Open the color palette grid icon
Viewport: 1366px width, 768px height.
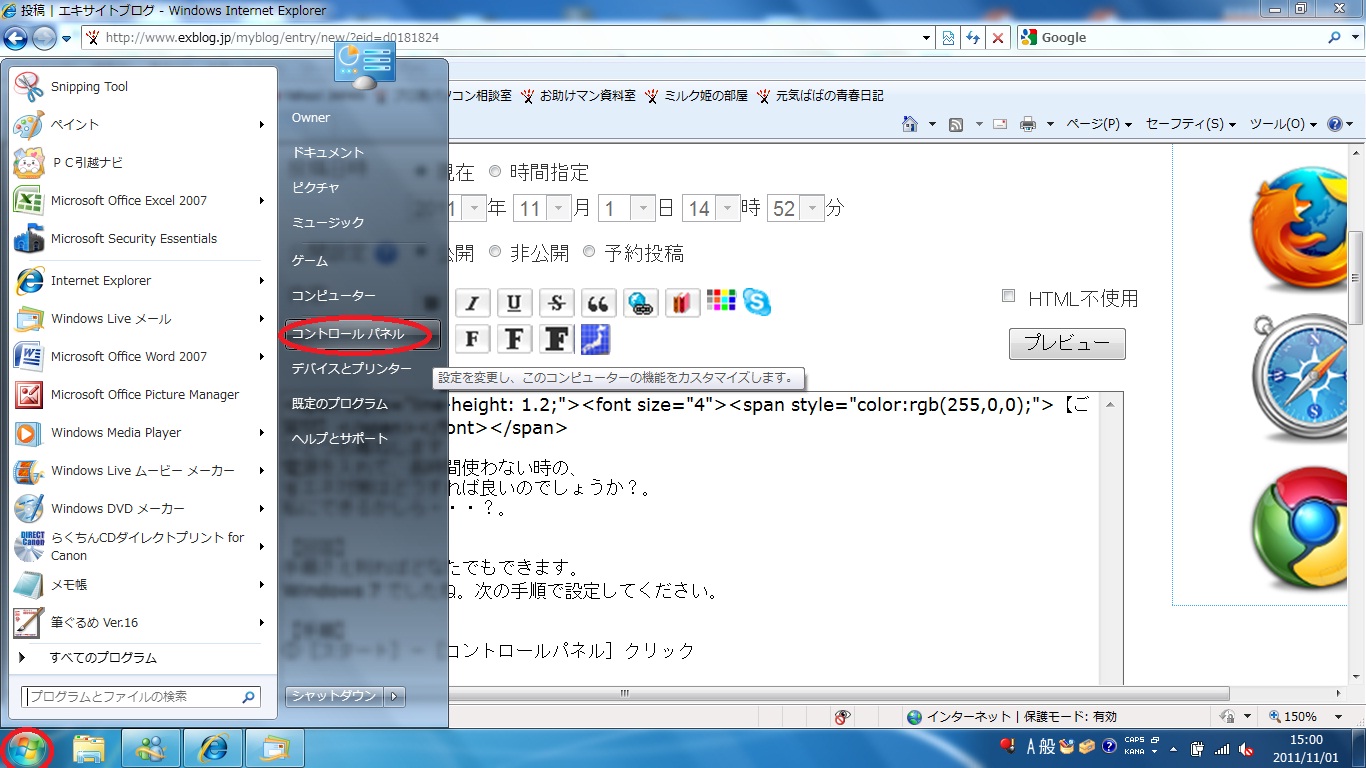(x=721, y=300)
